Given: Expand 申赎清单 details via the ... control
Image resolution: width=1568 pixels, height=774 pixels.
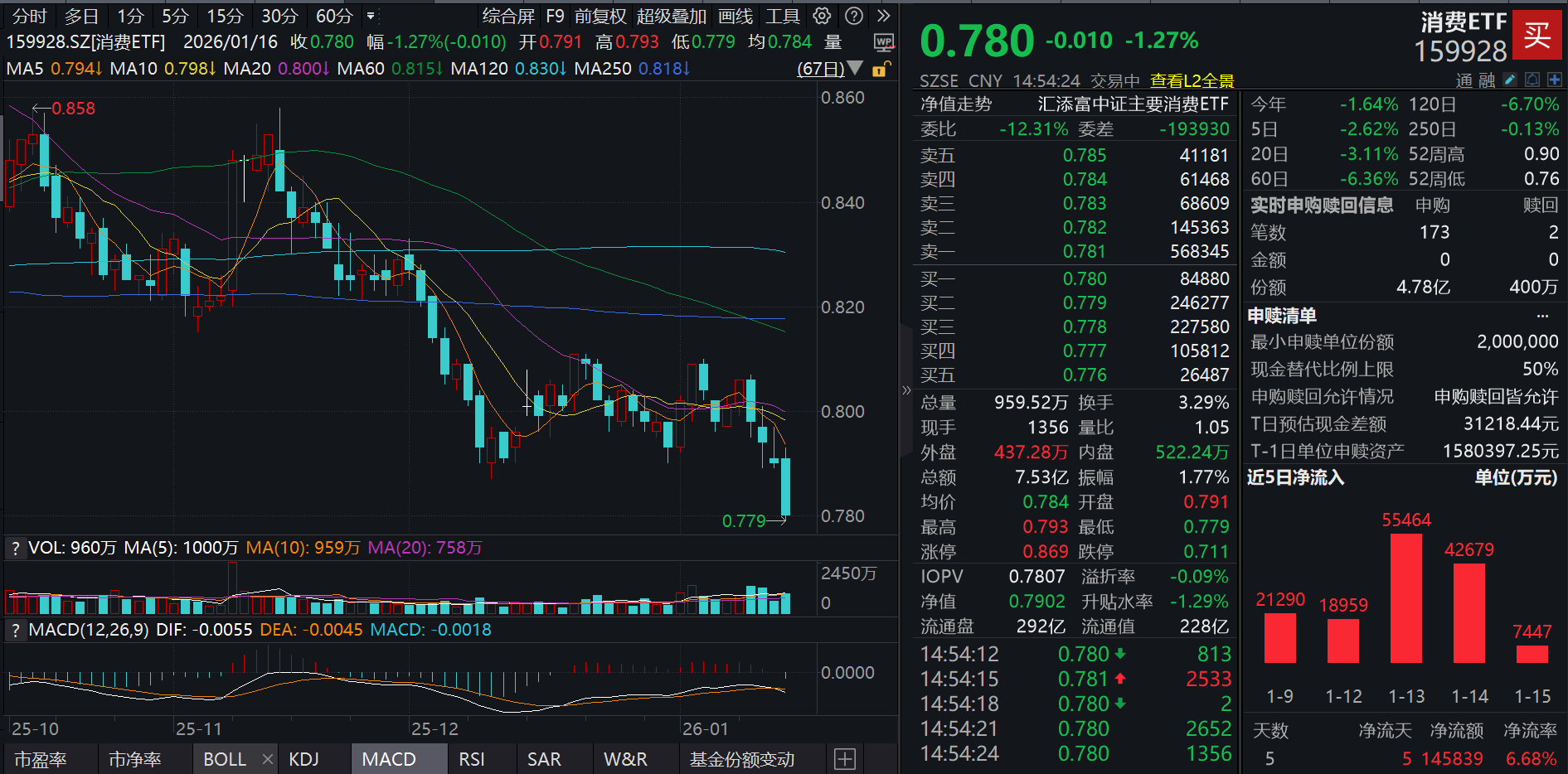Looking at the screenshot, I should tap(1542, 315).
